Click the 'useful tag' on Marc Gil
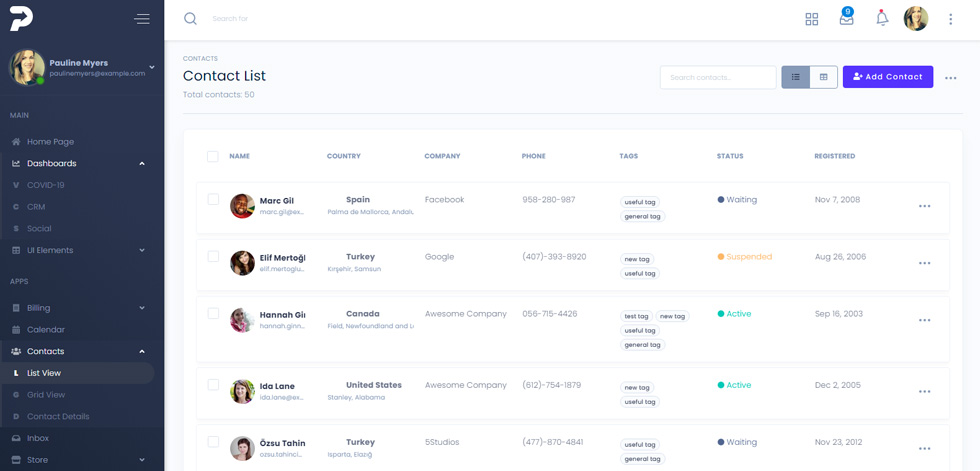 tap(639, 202)
